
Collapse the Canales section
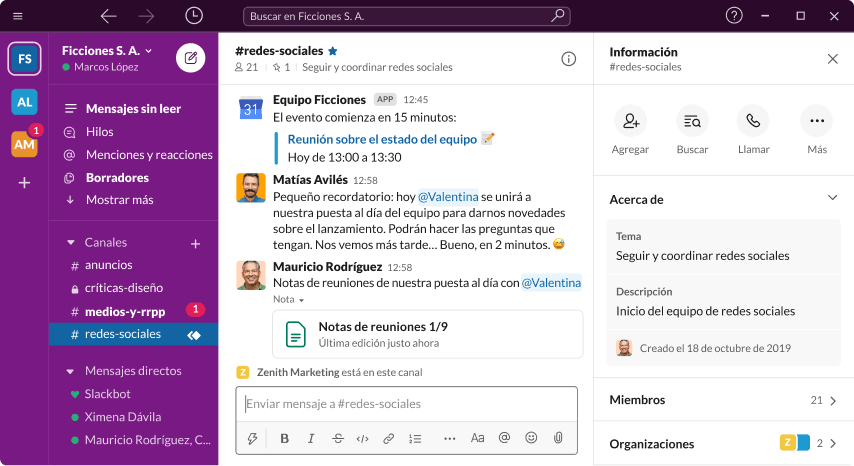tap(70, 242)
